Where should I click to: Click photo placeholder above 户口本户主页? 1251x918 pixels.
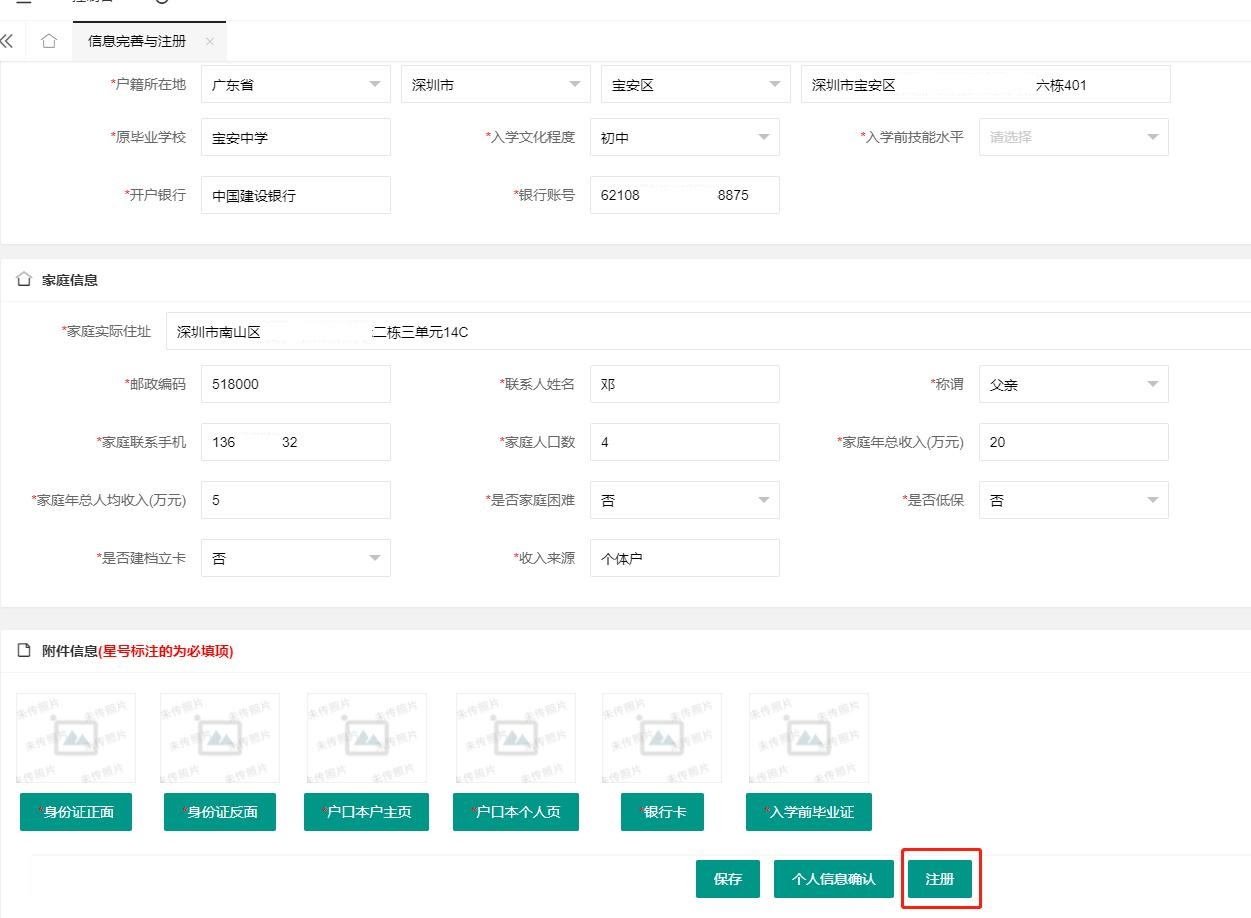[367, 738]
